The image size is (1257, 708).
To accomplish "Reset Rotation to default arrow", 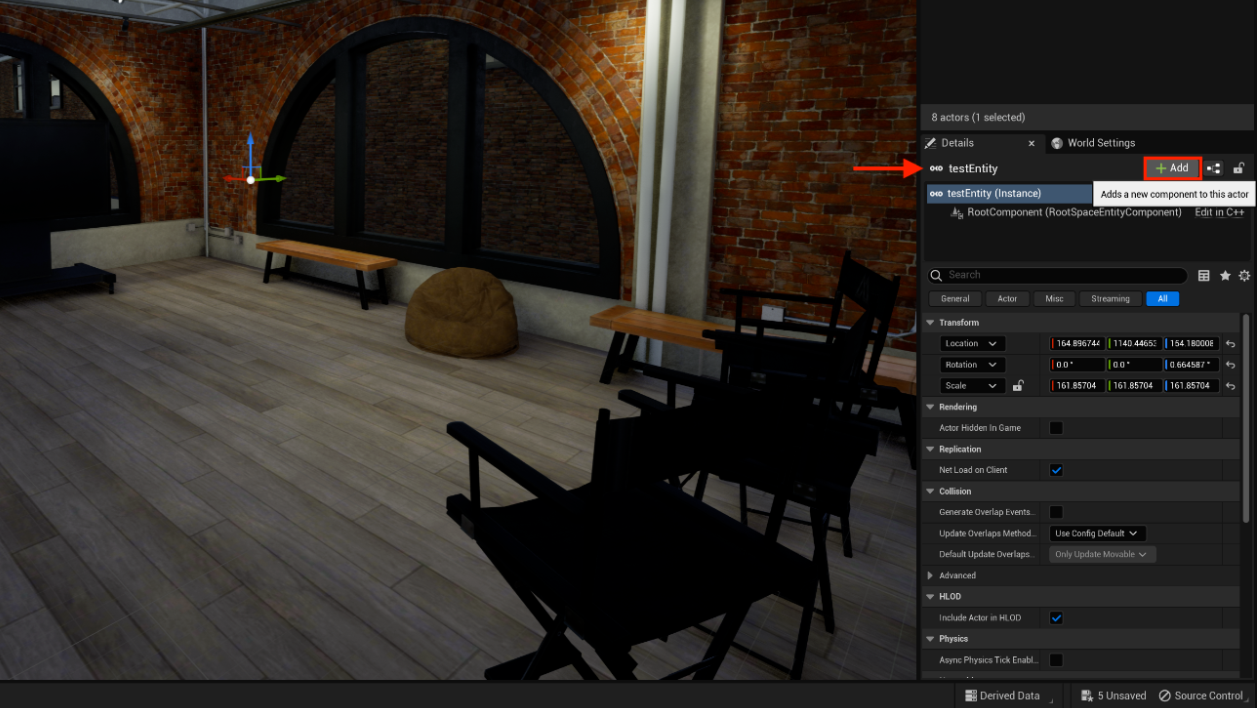I will (x=1231, y=365).
